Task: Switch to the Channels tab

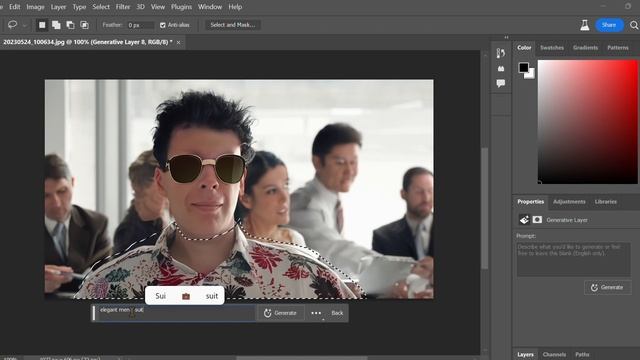Action: point(554,354)
